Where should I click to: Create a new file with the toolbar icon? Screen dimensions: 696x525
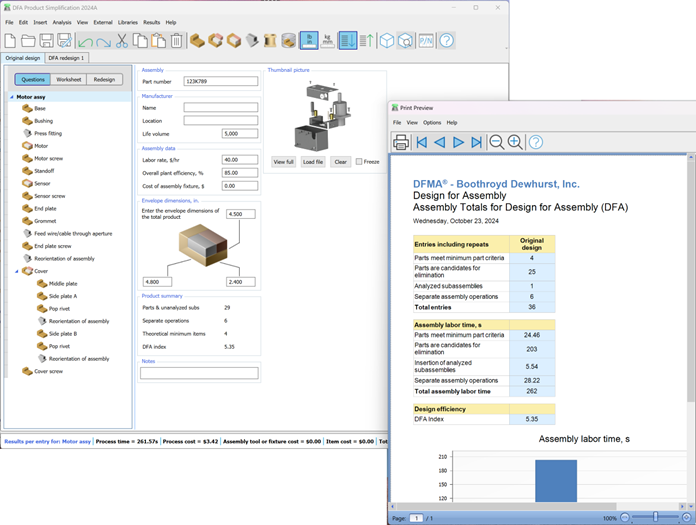(x=10, y=41)
